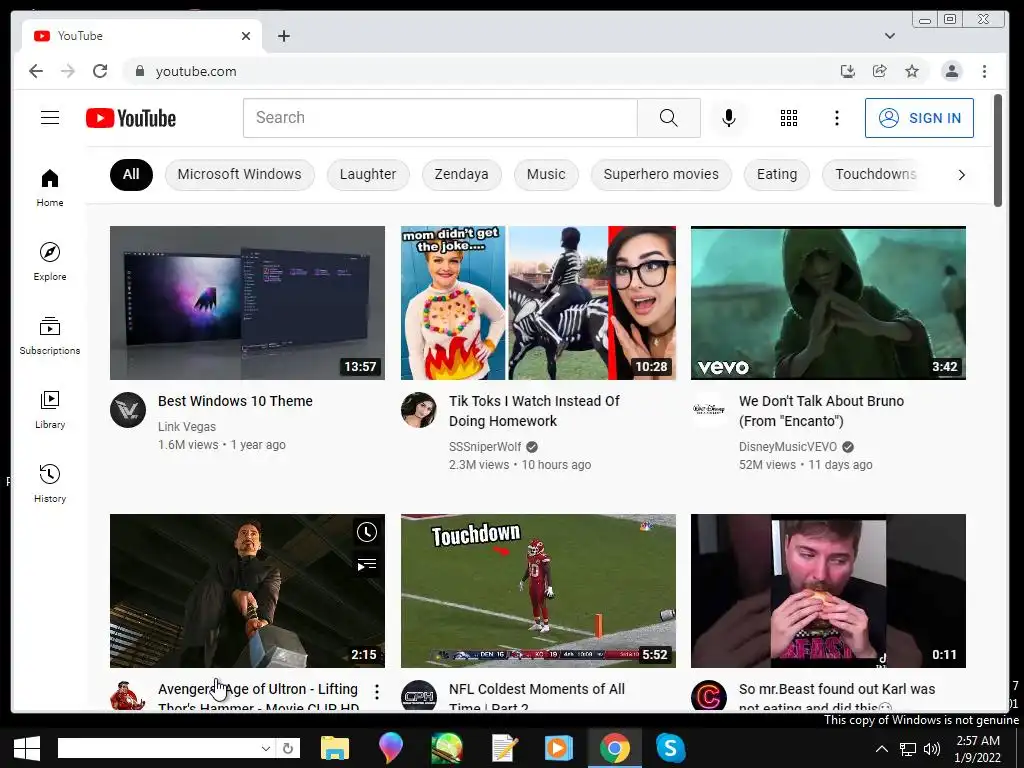Screen dimensions: 1024x768
Task: Open the Encanto Bruno vevo thumbnail
Action: click(x=828, y=303)
